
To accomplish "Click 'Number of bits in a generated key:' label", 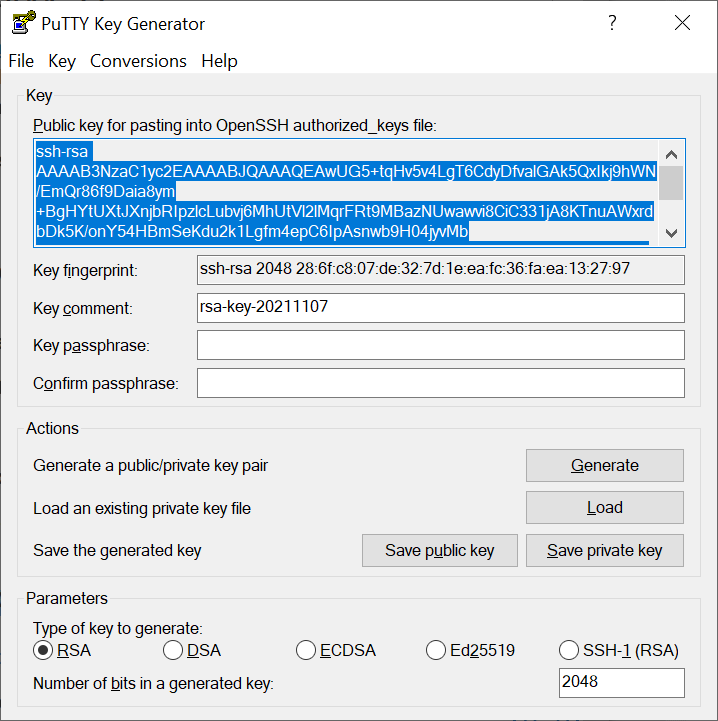I will pos(153,684).
